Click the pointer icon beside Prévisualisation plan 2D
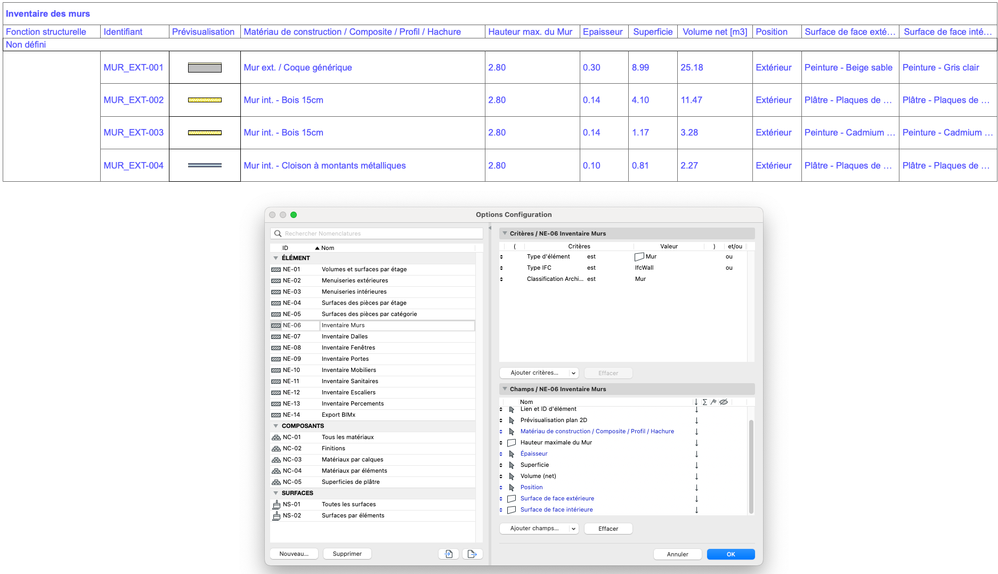 [x=511, y=420]
